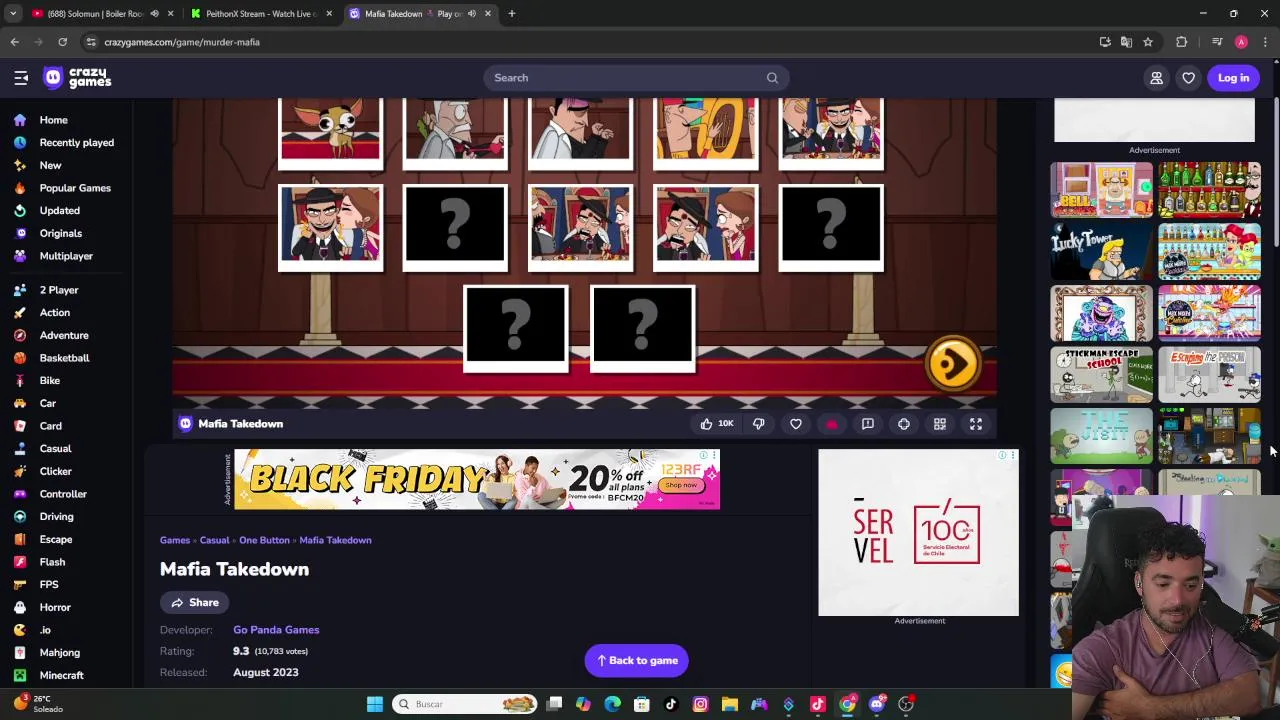Dislike the game with thumbs down
Image resolution: width=1280 pixels, height=720 pixels.
759,424
